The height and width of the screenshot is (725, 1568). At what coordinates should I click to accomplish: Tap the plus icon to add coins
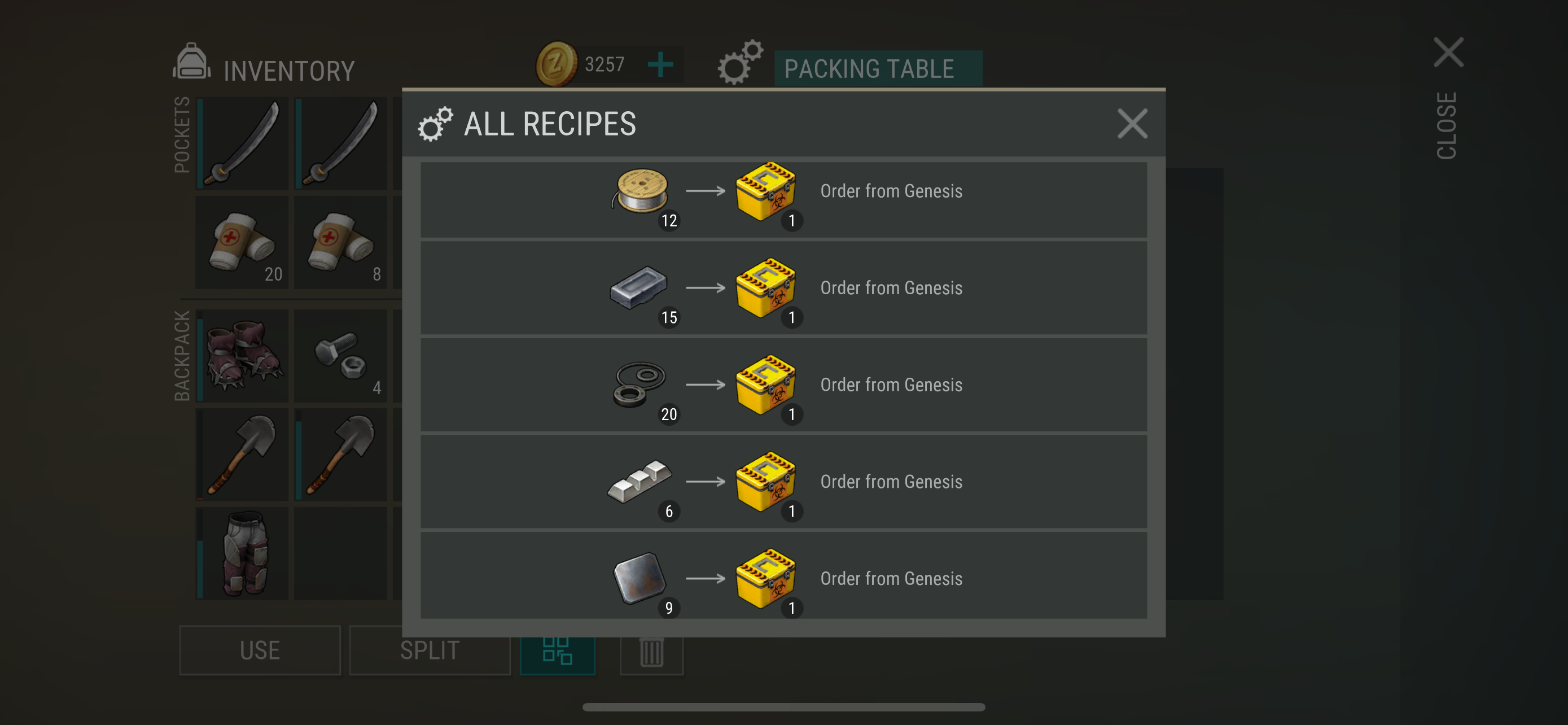[x=660, y=64]
